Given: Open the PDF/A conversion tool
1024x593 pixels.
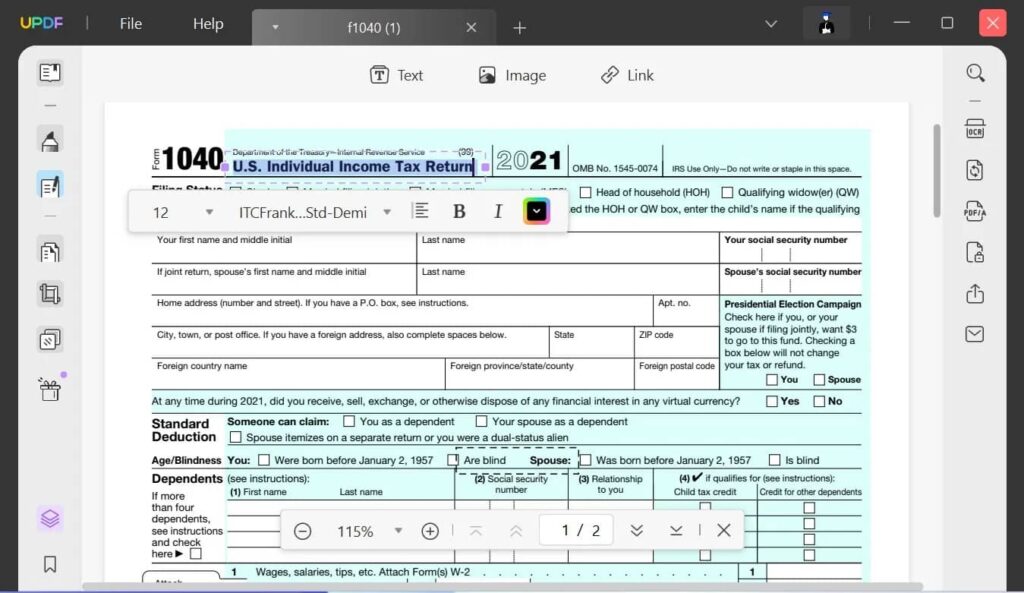Looking at the screenshot, I should [x=975, y=211].
